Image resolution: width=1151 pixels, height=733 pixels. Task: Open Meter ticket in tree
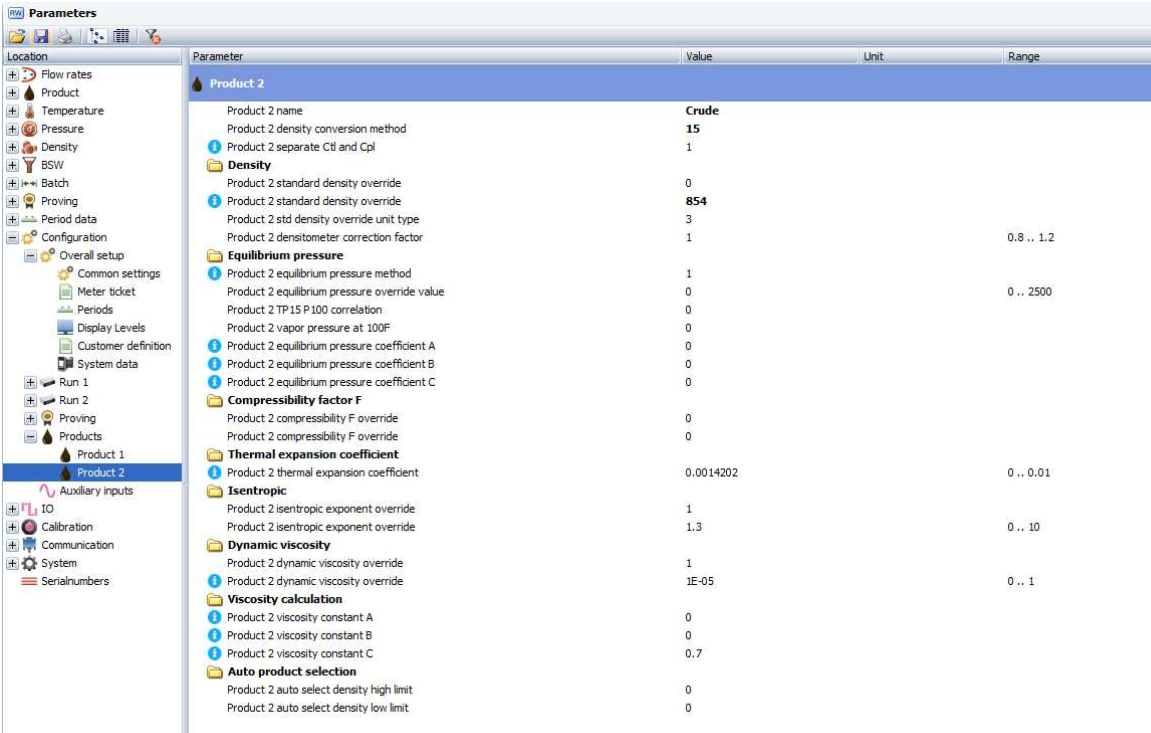coord(106,291)
